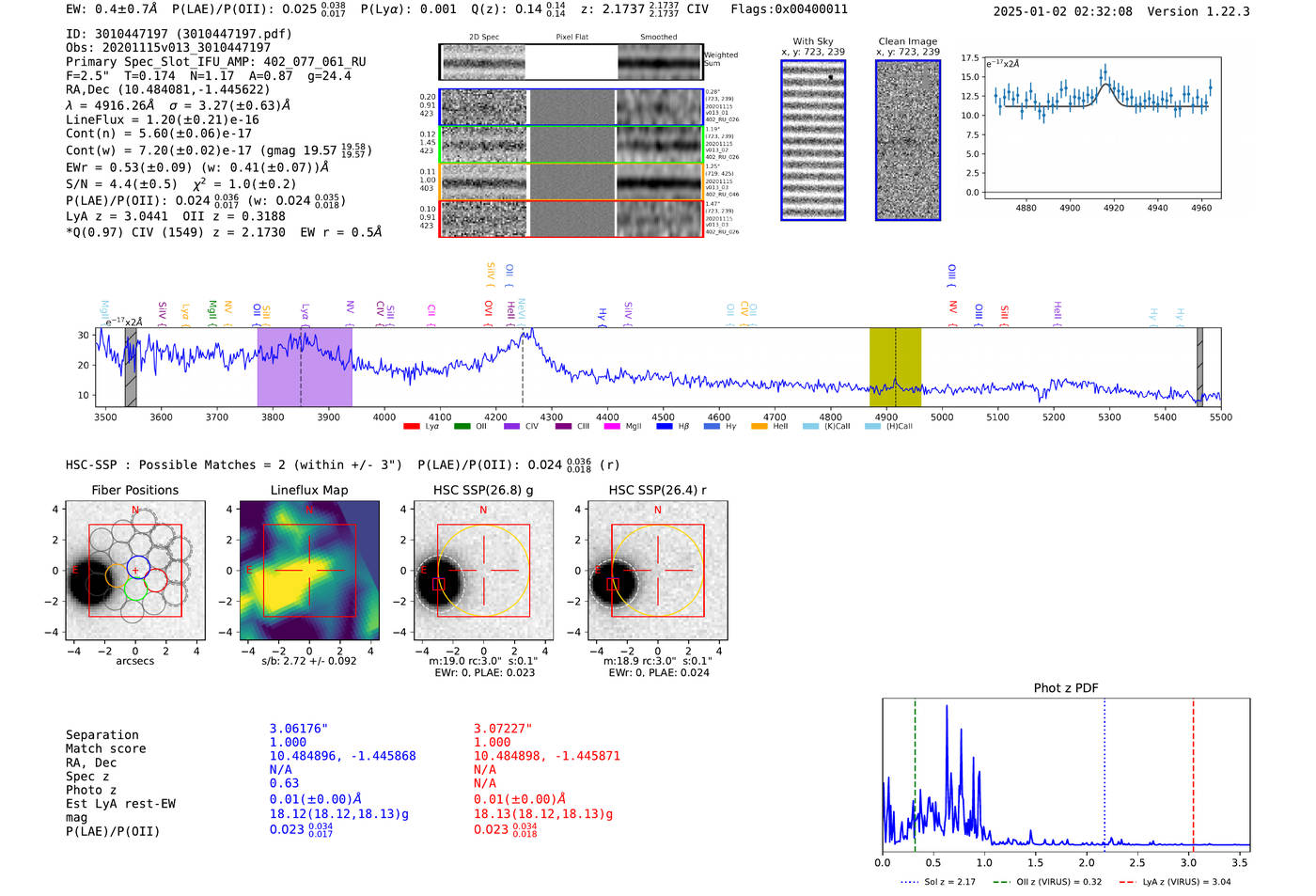Click the red dashed LyA z line
The image size is (1316, 896).
1193,773
